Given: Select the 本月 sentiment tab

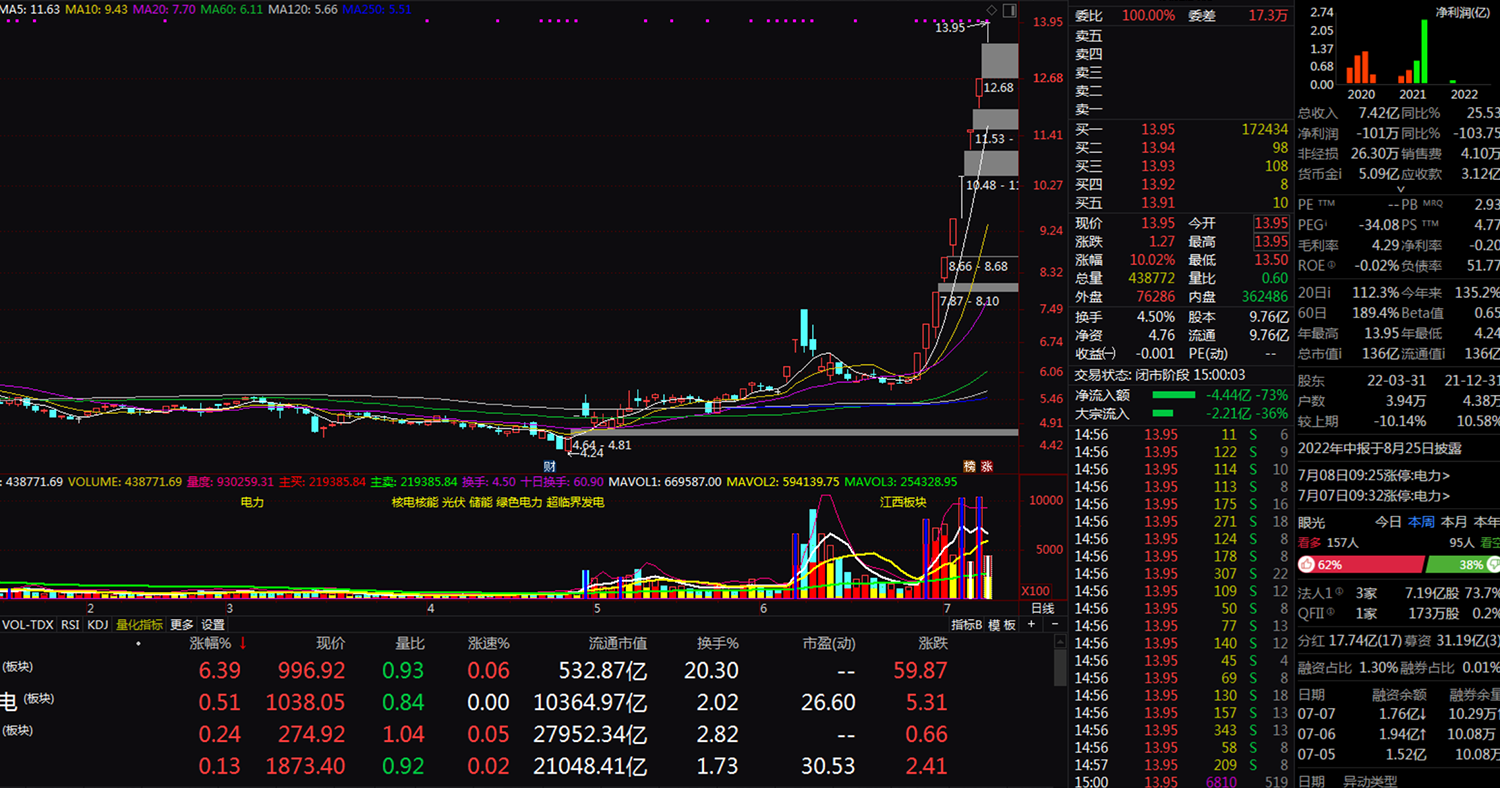Looking at the screenshot, I should (x=1454, y=521).
